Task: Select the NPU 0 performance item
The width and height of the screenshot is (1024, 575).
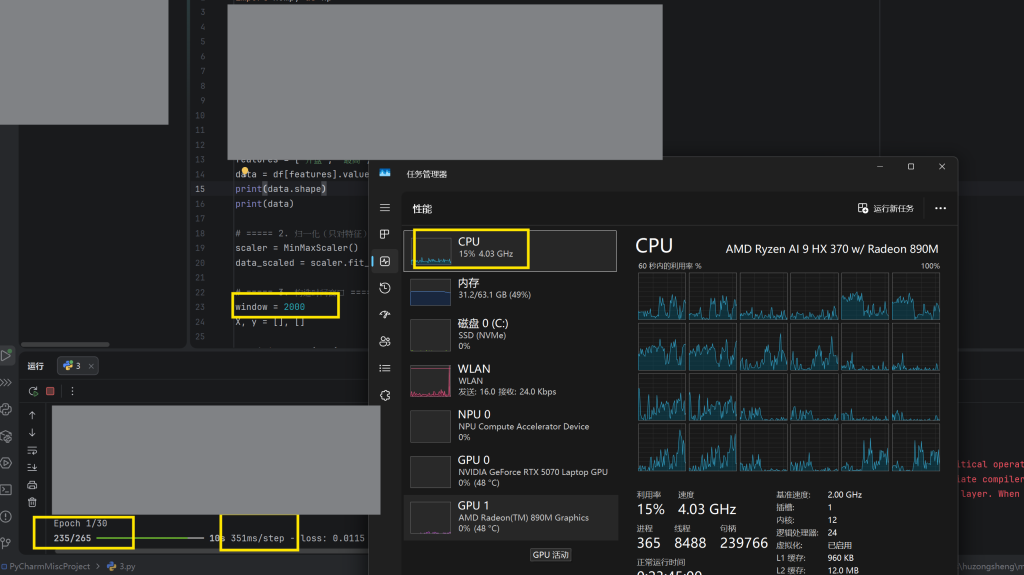Action: pyautogui.click(x=510, y=426)
